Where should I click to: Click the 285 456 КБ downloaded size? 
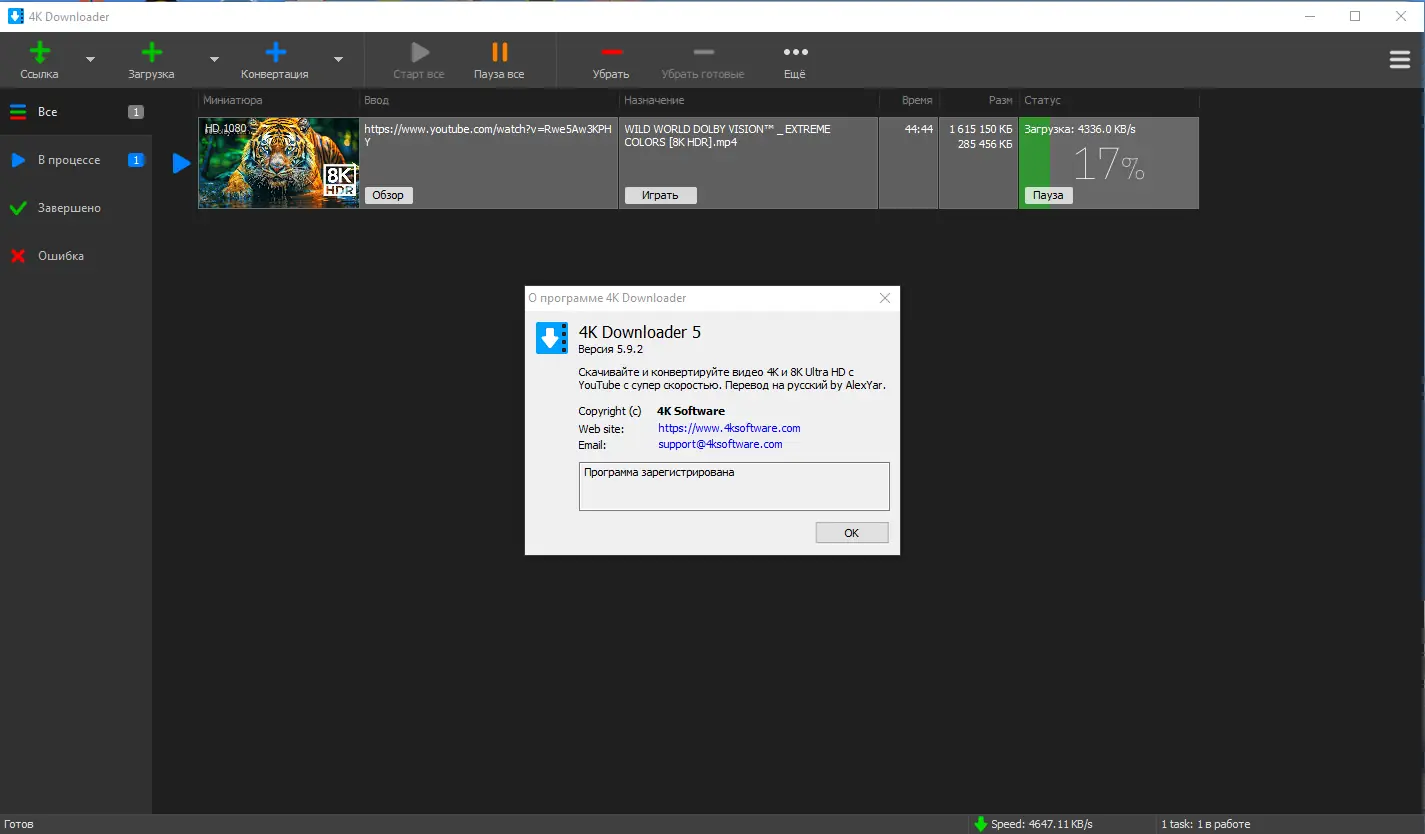985,145
